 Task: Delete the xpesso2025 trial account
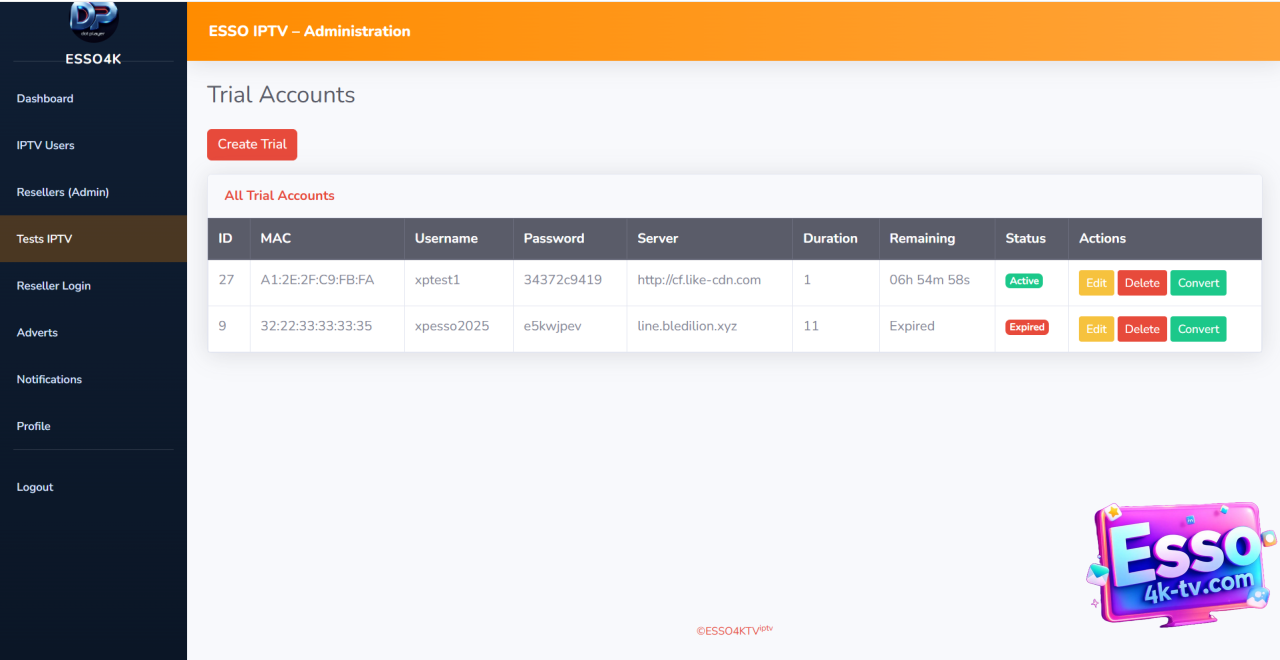click(1141, 329)
